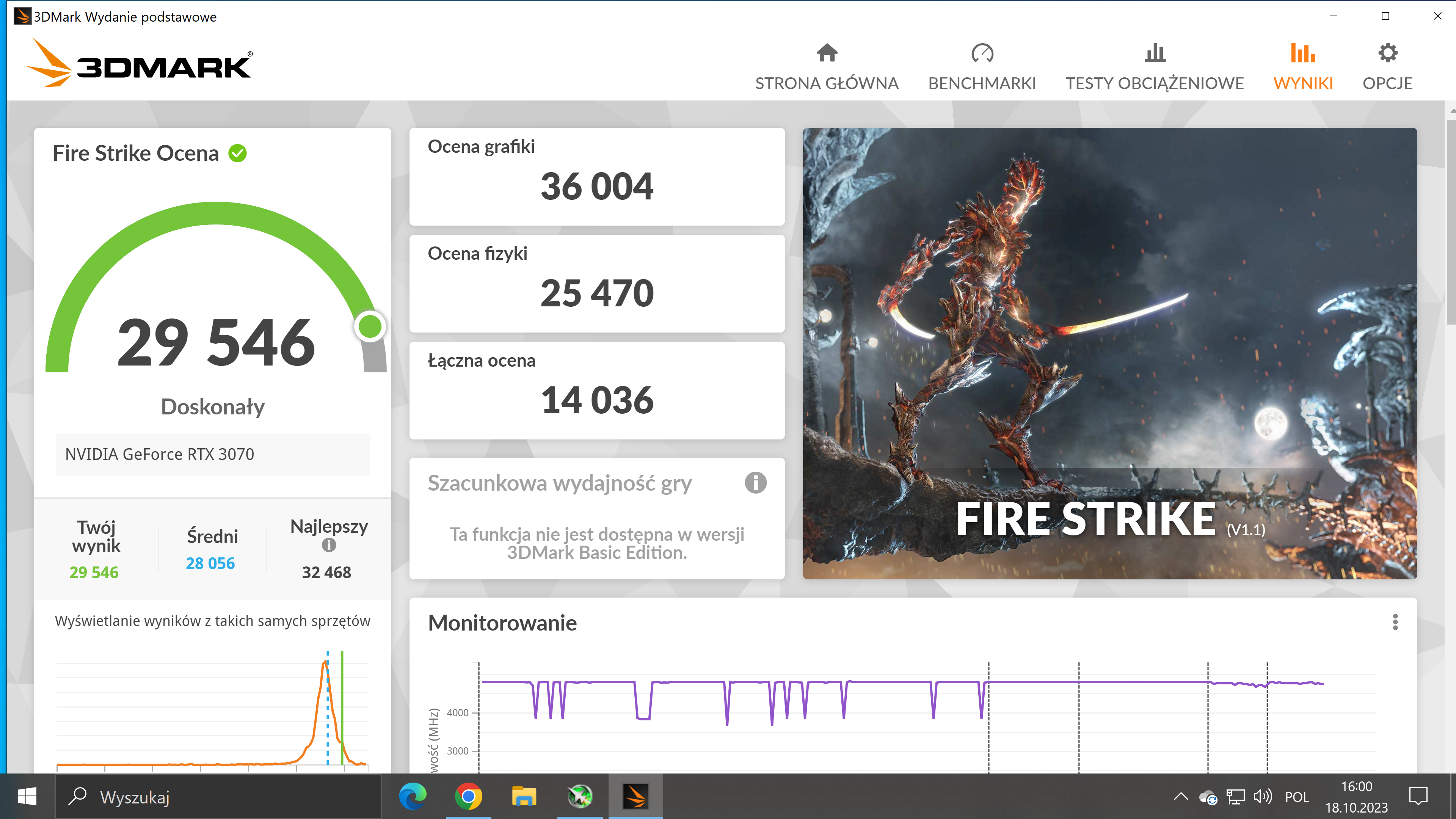Switch to the Benchmarki tab
Image resolution: width=1456 pixels, height=819 pixels.
click(982, 67)
